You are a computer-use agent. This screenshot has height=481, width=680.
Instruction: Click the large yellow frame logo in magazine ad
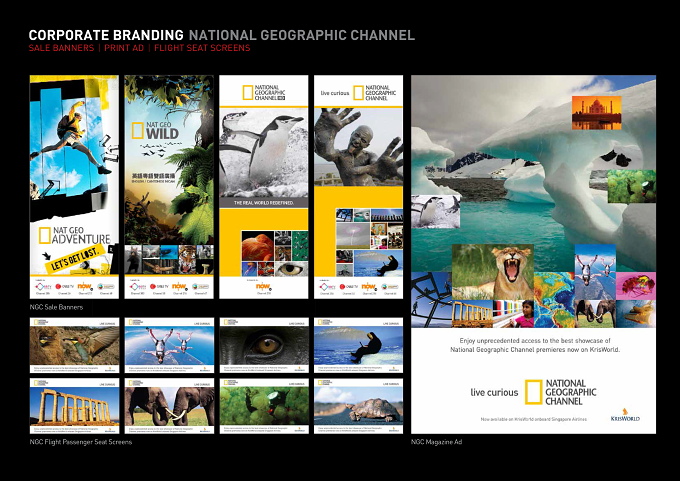pos(533,392)
